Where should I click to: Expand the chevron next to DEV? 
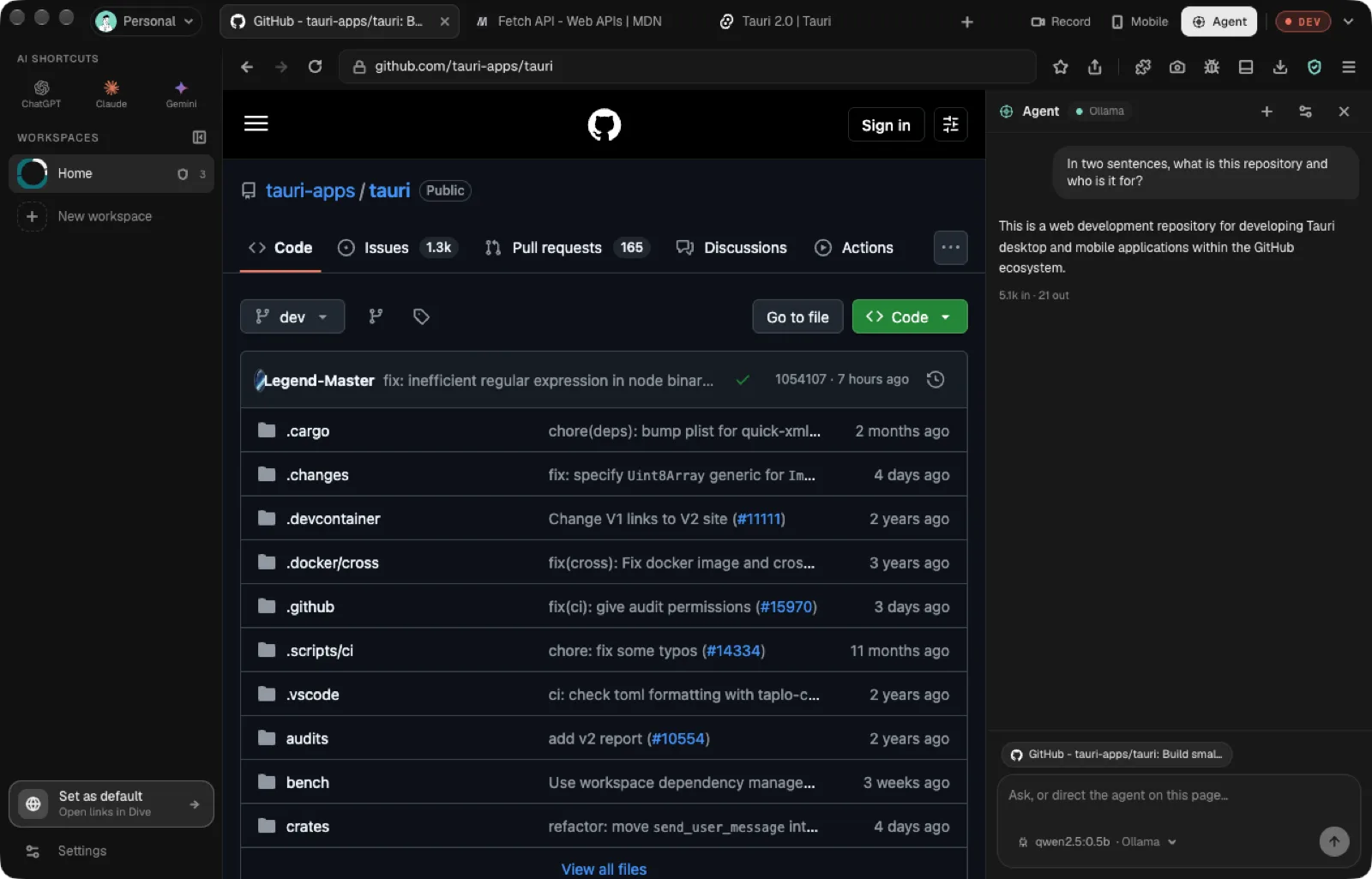(1349, 21)
